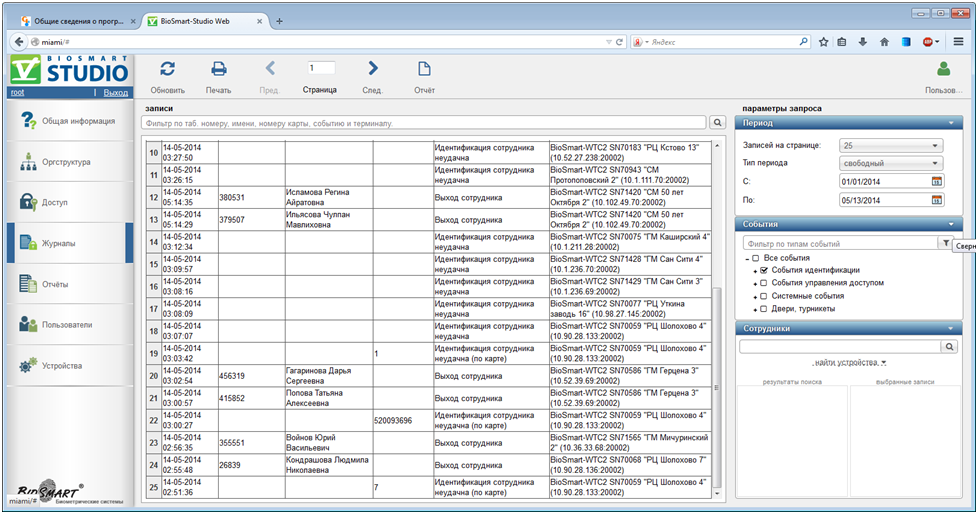
Task: Open Устройства section in sidebar
Action: click(x=70, y=366)
